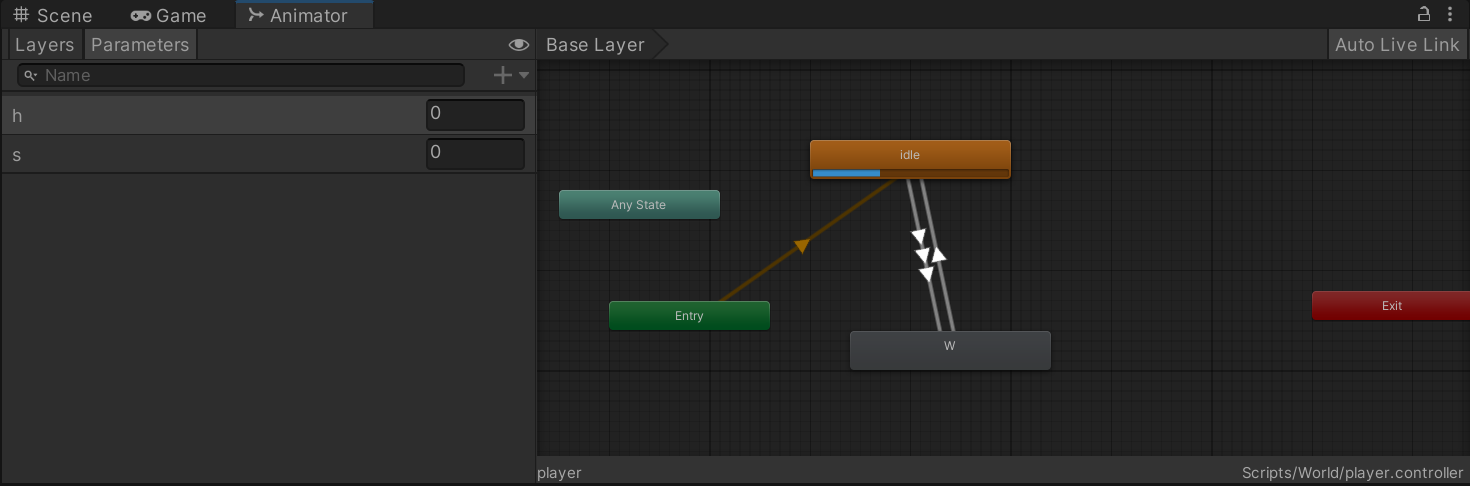Viewport: 1470px width, 486px height.
Task: Click the value field of parameter h
Action: click(x=475, y=115)
